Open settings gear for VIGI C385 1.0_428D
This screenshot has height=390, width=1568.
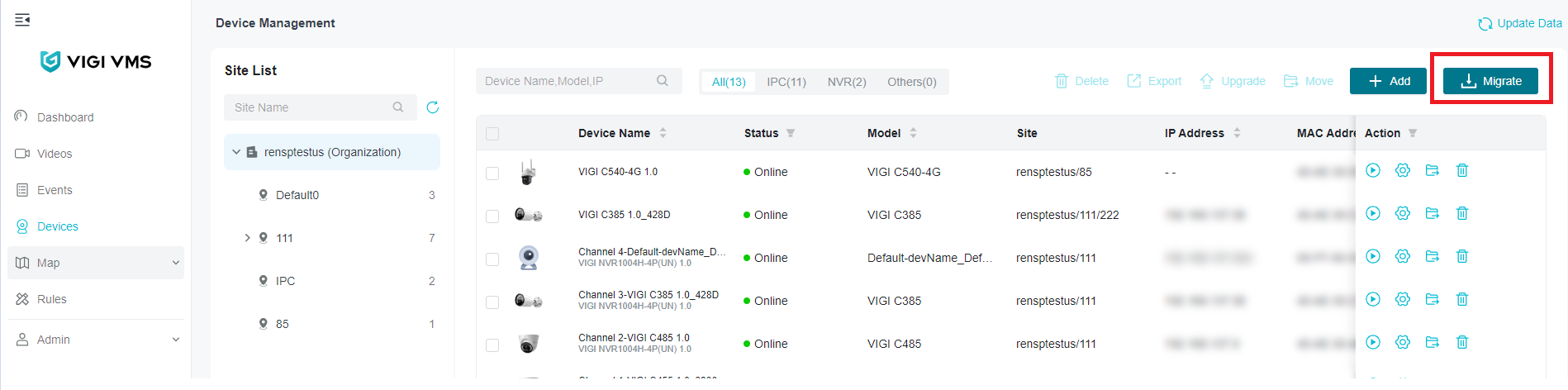[x=1403, y=214]
